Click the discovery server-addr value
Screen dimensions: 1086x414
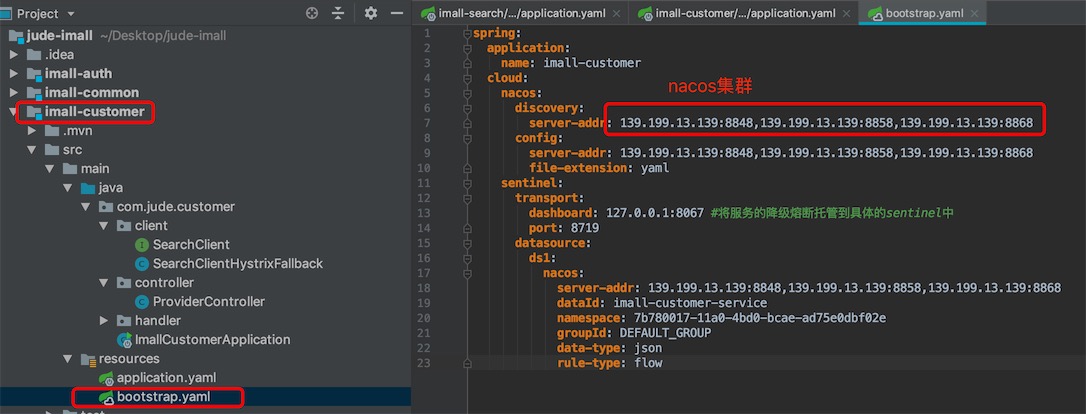click(826, 123)
